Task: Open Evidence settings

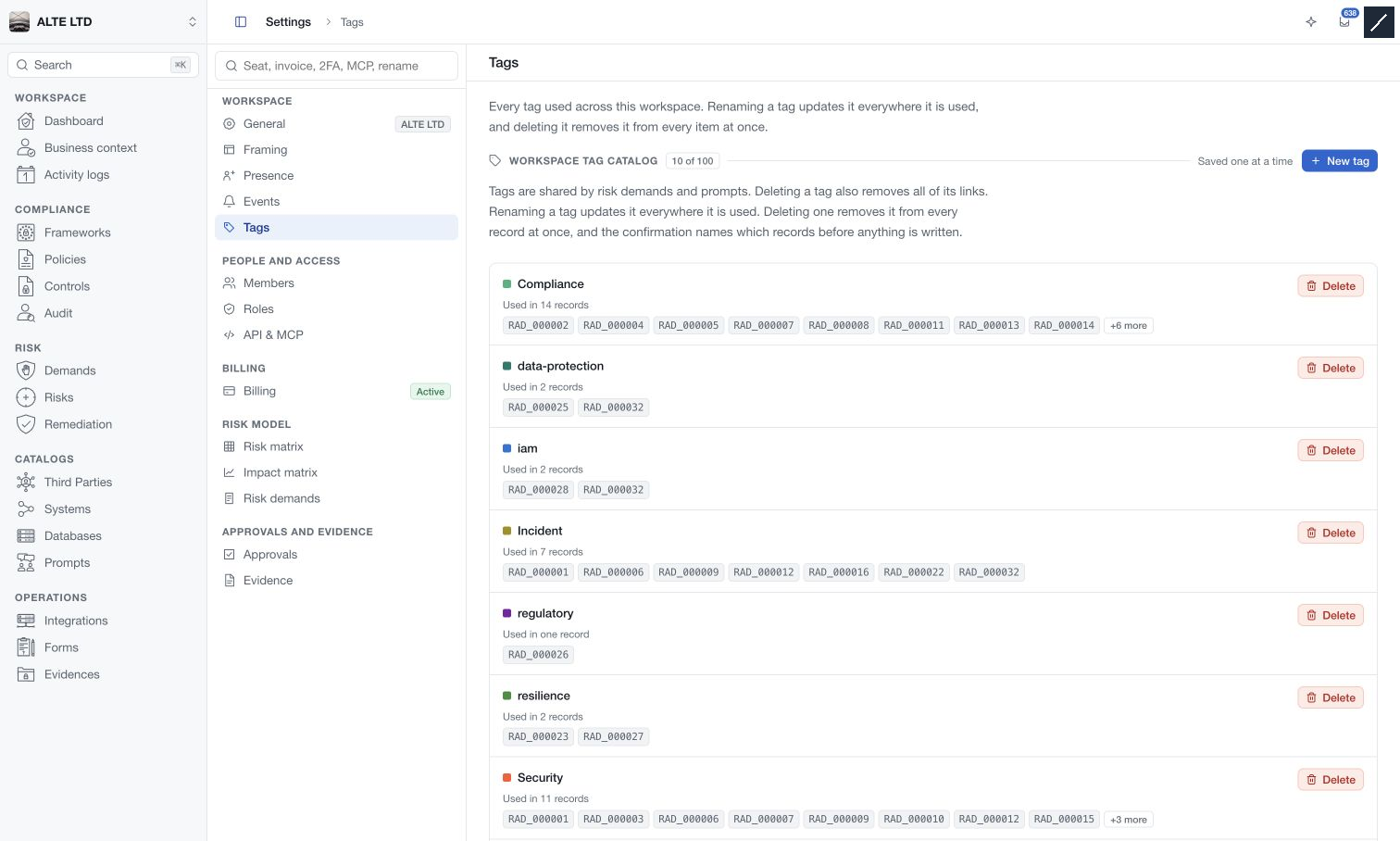Action: pos(336,581)
